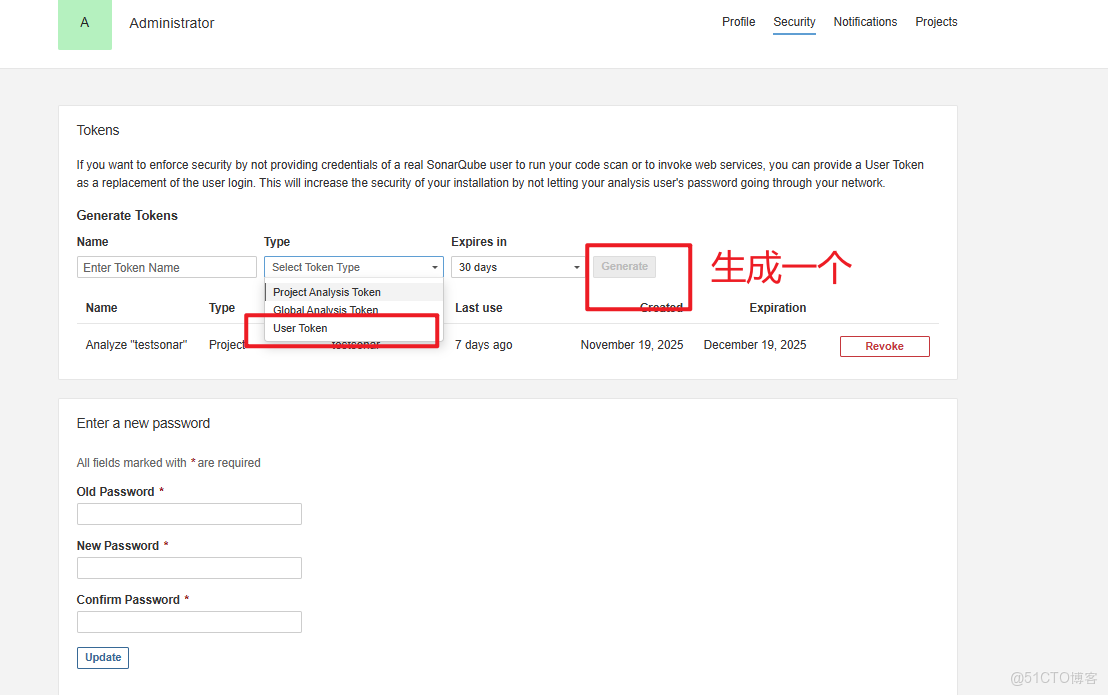
Task: Choose User Token from the type list
Action: tap(300, 328)
